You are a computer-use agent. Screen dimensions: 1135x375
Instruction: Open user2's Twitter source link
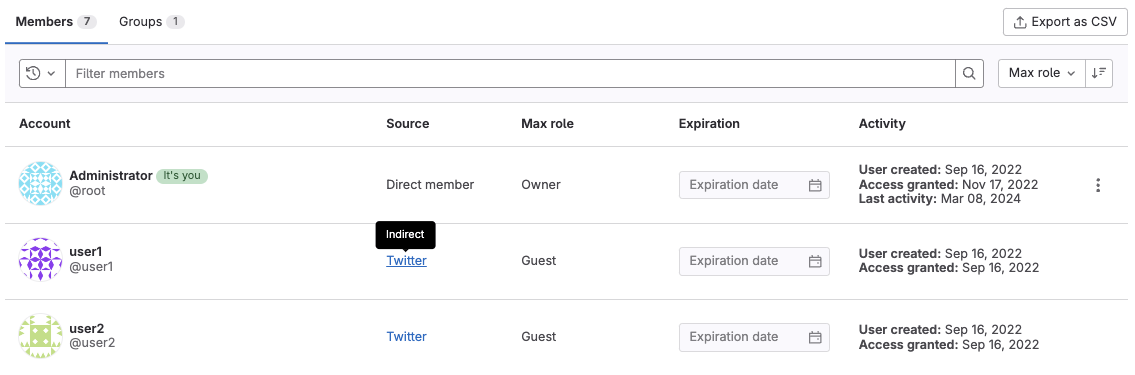[x=406, y=337]
